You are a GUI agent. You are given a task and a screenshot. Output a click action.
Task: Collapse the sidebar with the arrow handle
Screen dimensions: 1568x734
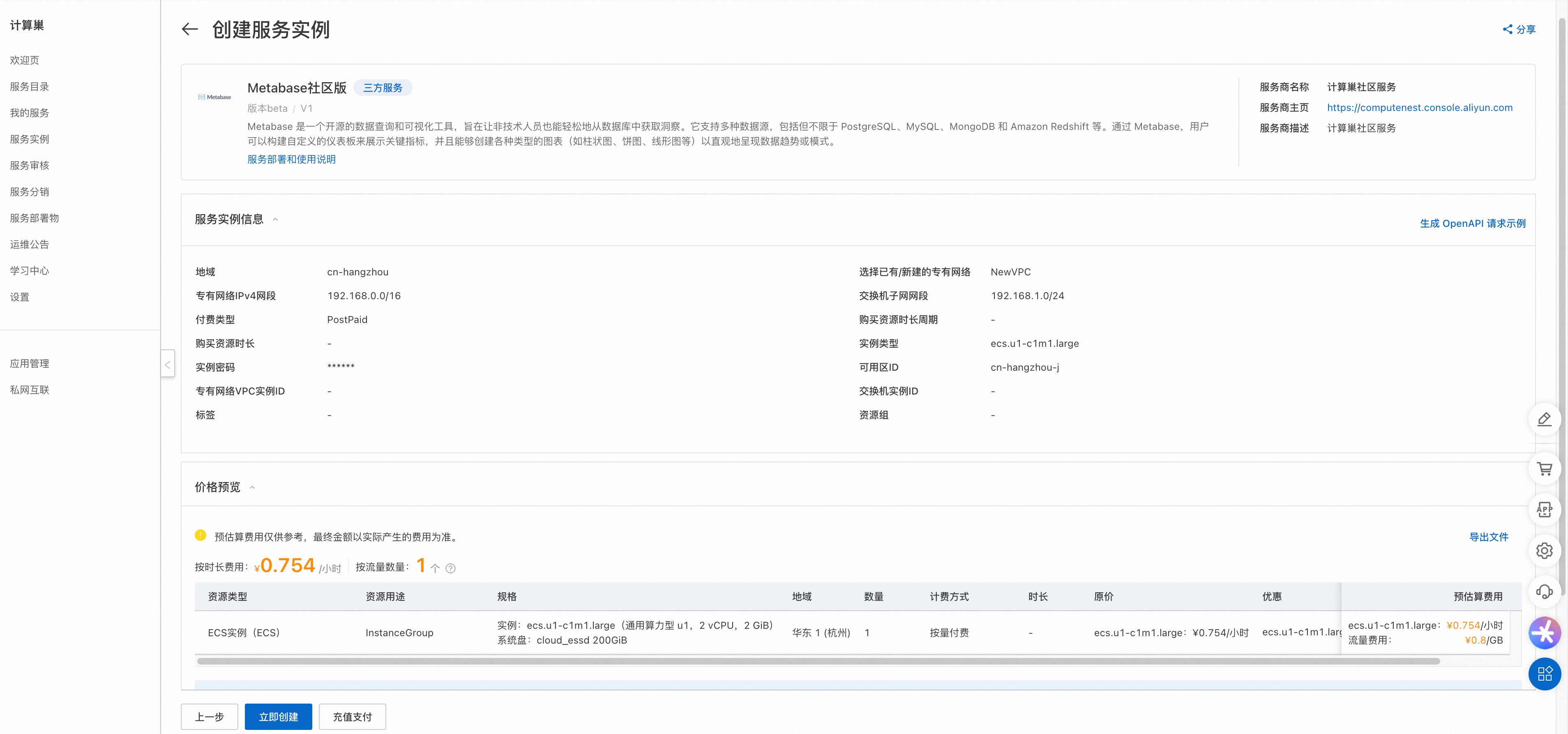[167, 364]
